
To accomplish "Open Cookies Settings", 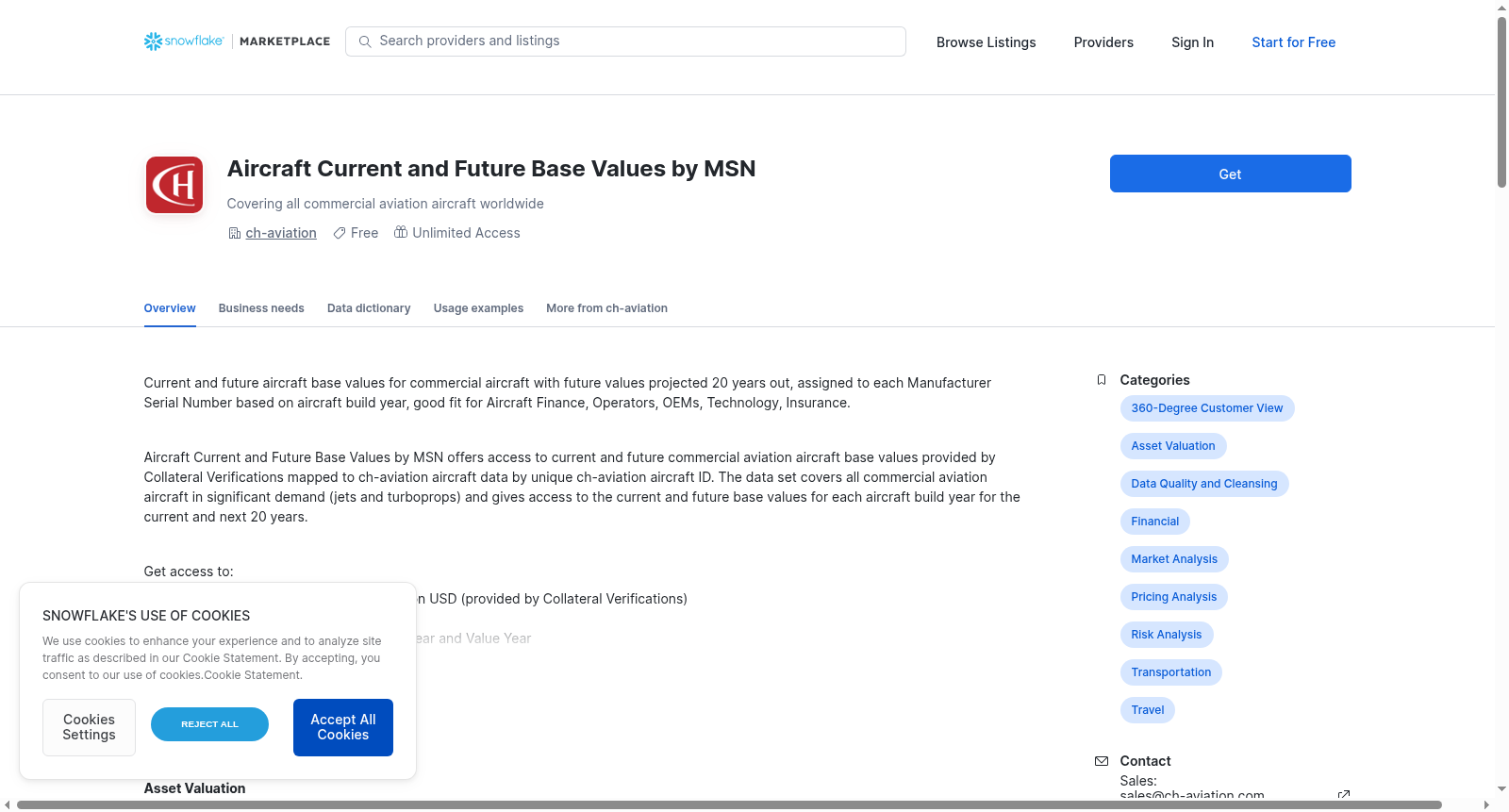I will pyautogui.click(x=89, y=727).
